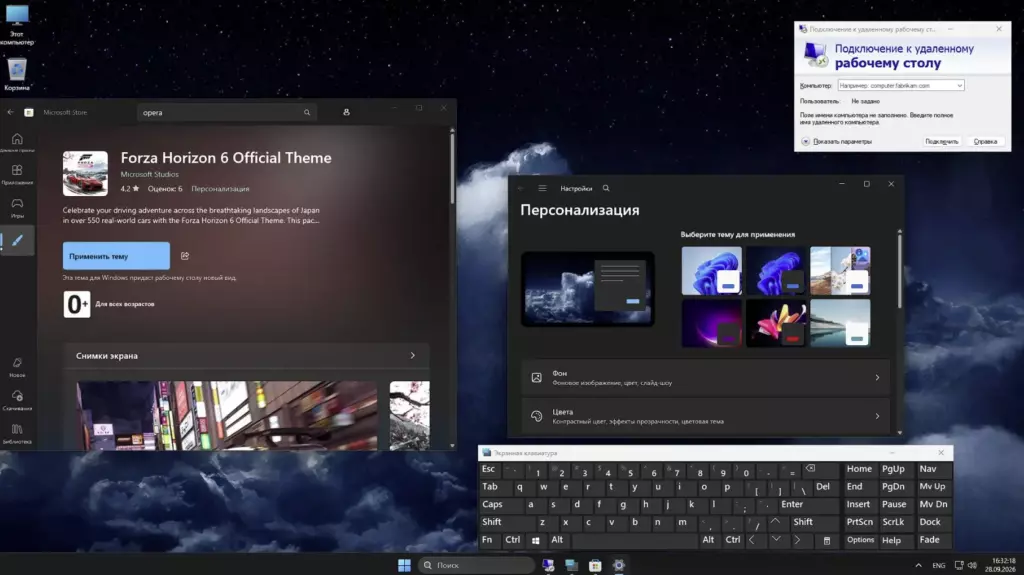This screenshot has width=1024, height=575.
Task: Click the Store search field with opera
Action: [x=227, y=112]
